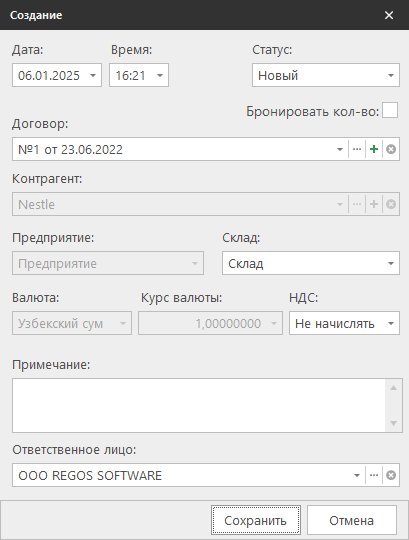Image resolution: width=409 pixels, height=540 pixels.
Task: Open the Дата calendar dropdown arrow
Action: point(93,75)
